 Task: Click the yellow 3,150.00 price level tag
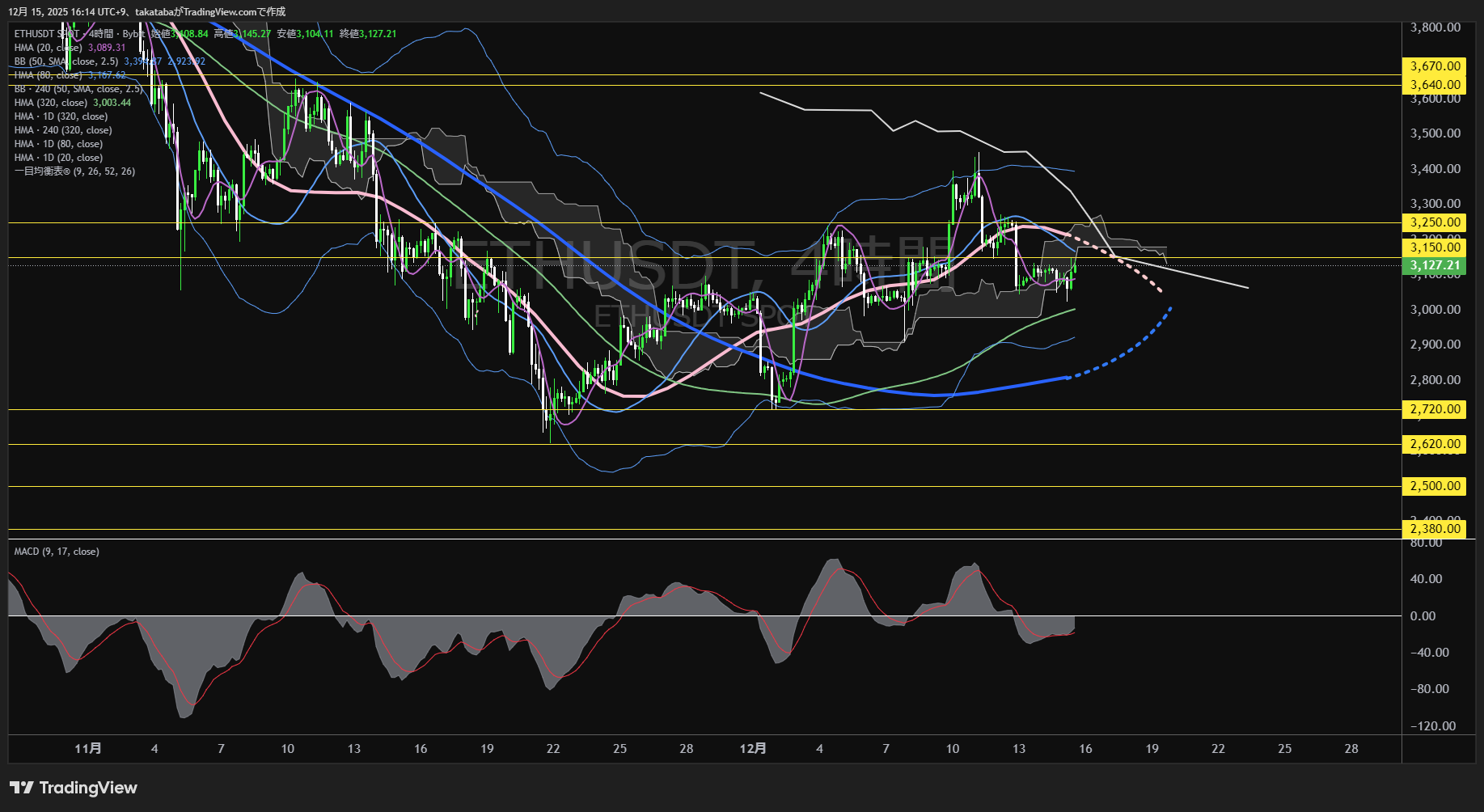[x=1435, y=247]
